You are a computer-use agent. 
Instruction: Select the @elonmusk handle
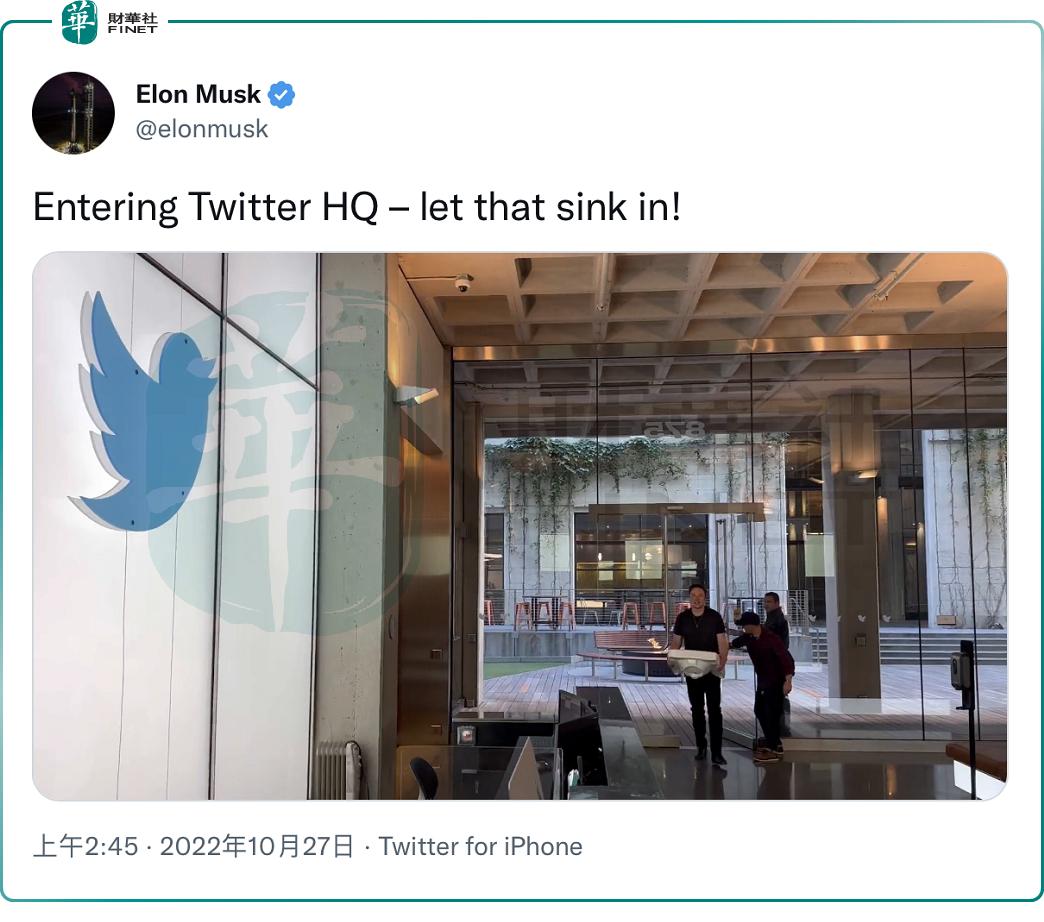(204, 127)
